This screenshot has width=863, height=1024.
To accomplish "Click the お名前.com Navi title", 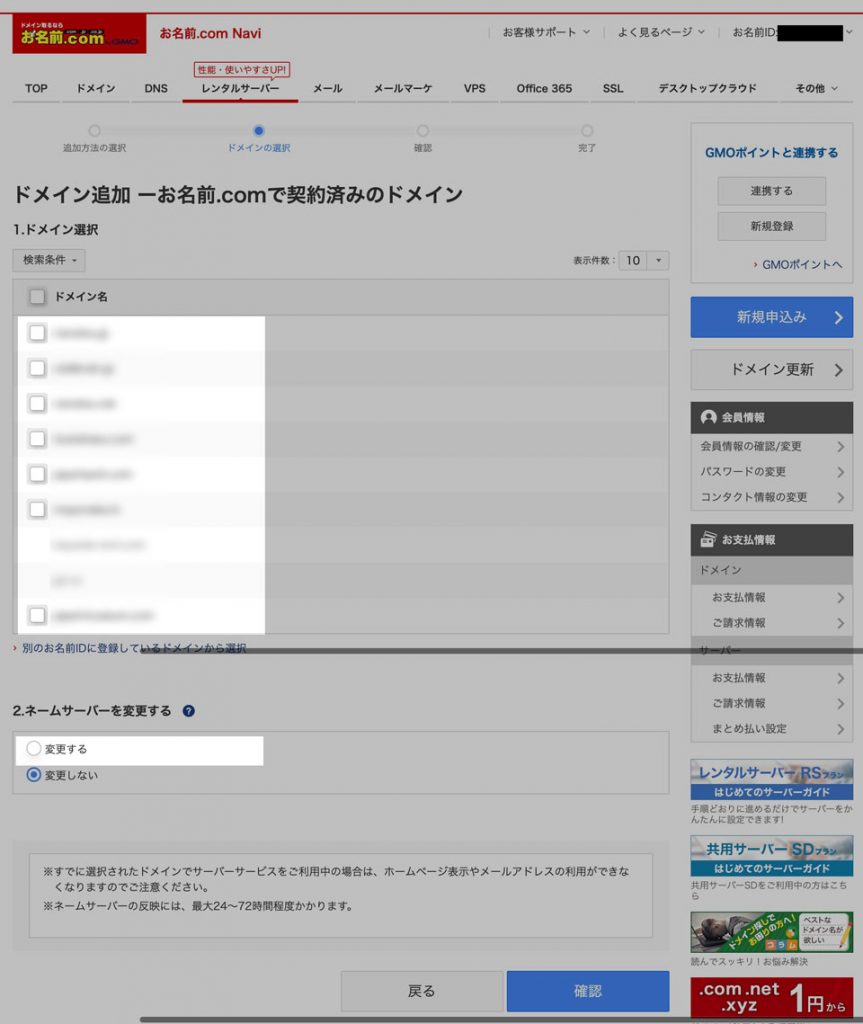I will tap(210, 33).
